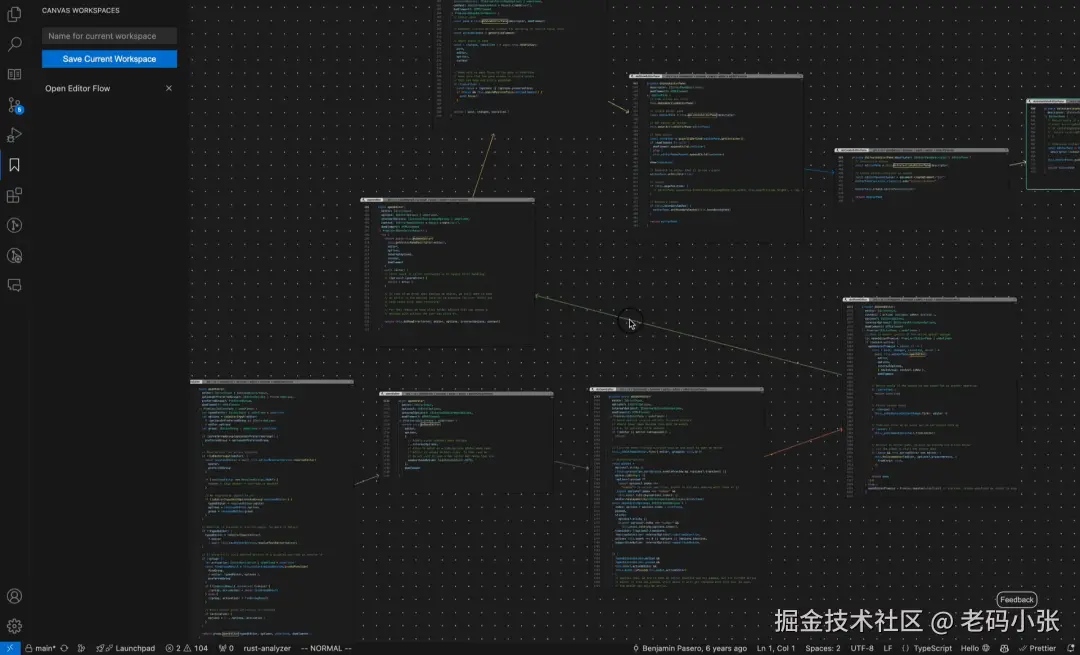Open Source Control view with badge
Image resolution: width=1080 pixels, height=655 pixels.
[14, 105]
